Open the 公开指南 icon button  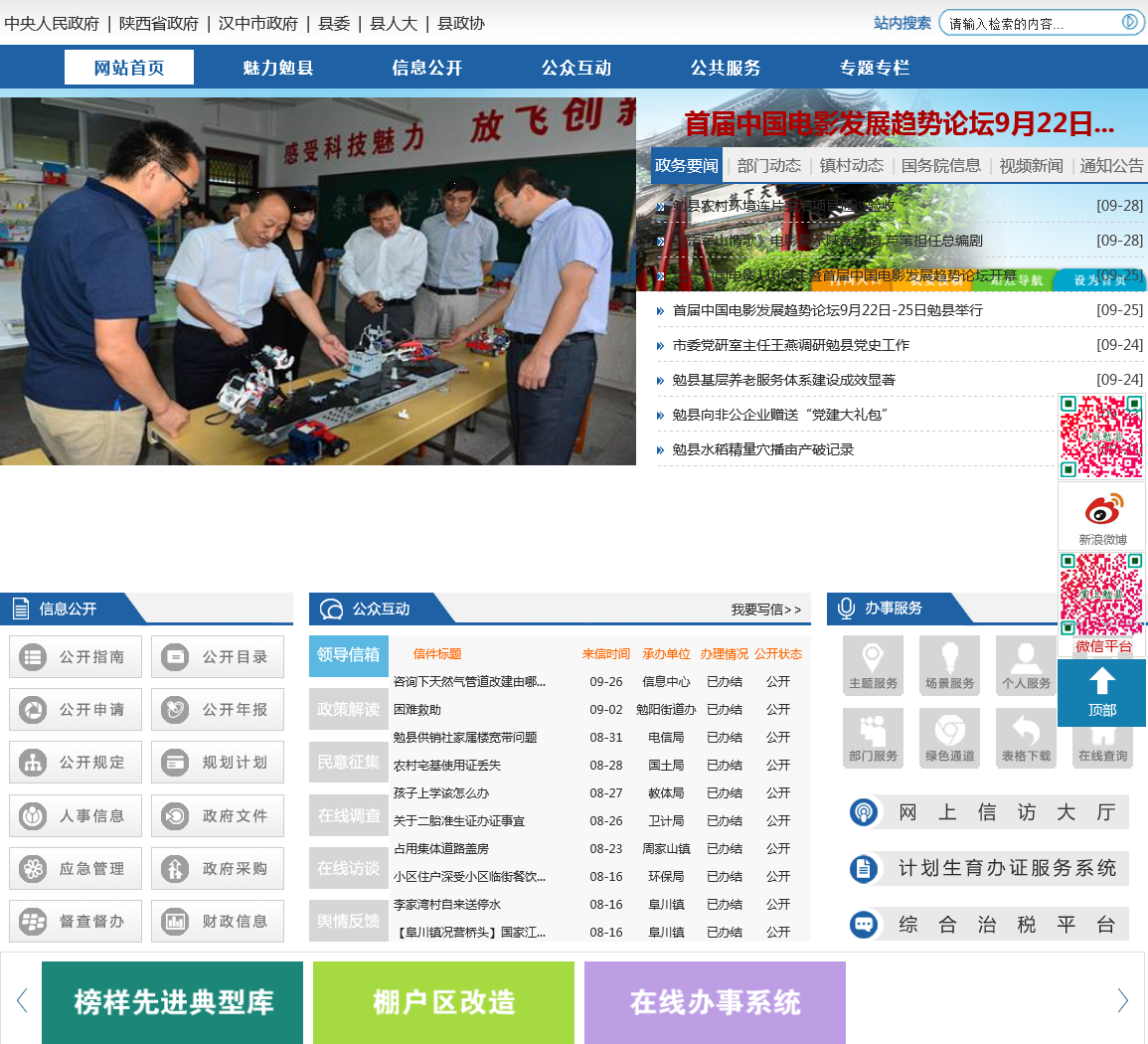[x=76, y=656]
